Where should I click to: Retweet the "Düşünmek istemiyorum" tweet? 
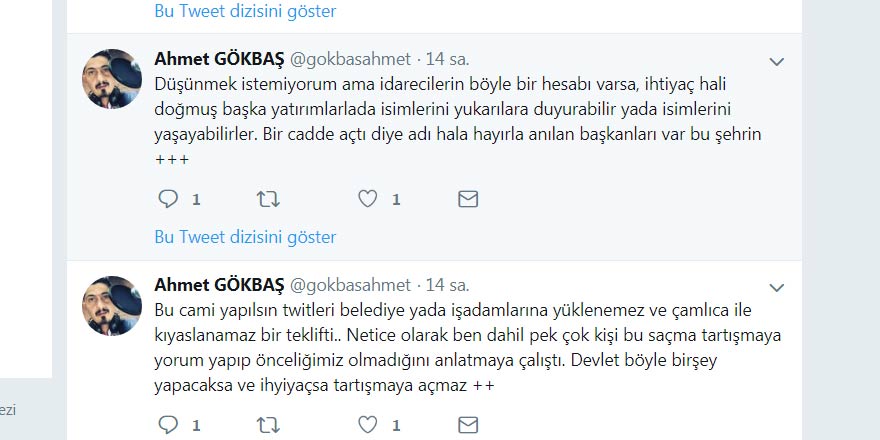click(268, 199)
